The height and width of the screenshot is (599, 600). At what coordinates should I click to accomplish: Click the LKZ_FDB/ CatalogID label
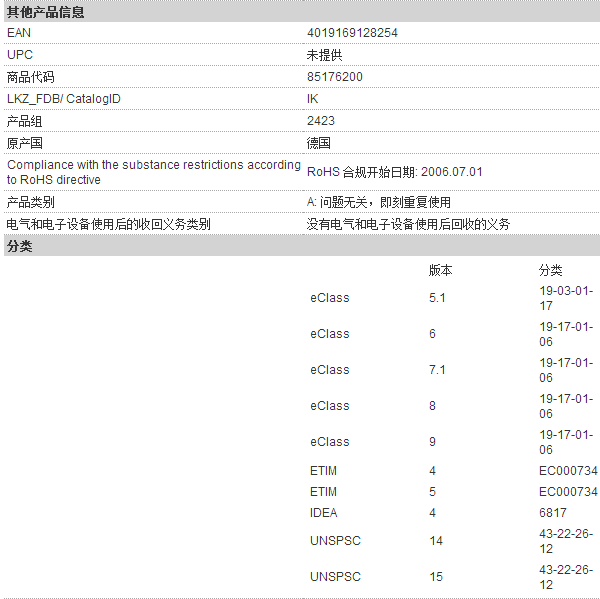coord(64,99)
